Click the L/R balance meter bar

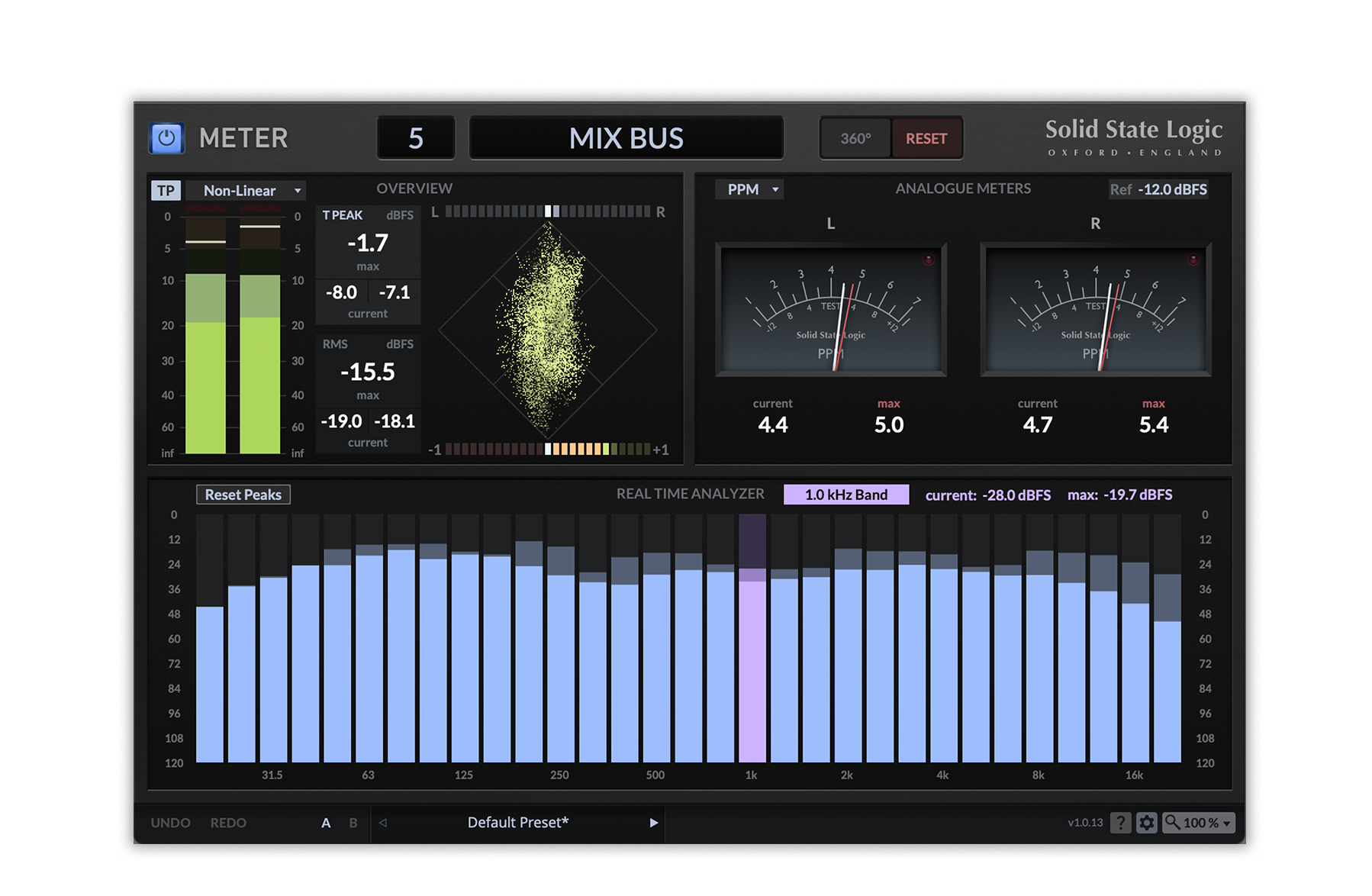tap(548, 211)
